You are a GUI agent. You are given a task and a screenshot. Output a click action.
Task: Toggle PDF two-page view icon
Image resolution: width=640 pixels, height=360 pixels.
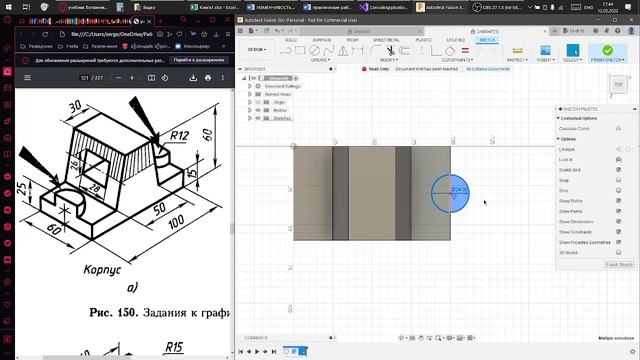pyautogui.click(x=151, y=78)
